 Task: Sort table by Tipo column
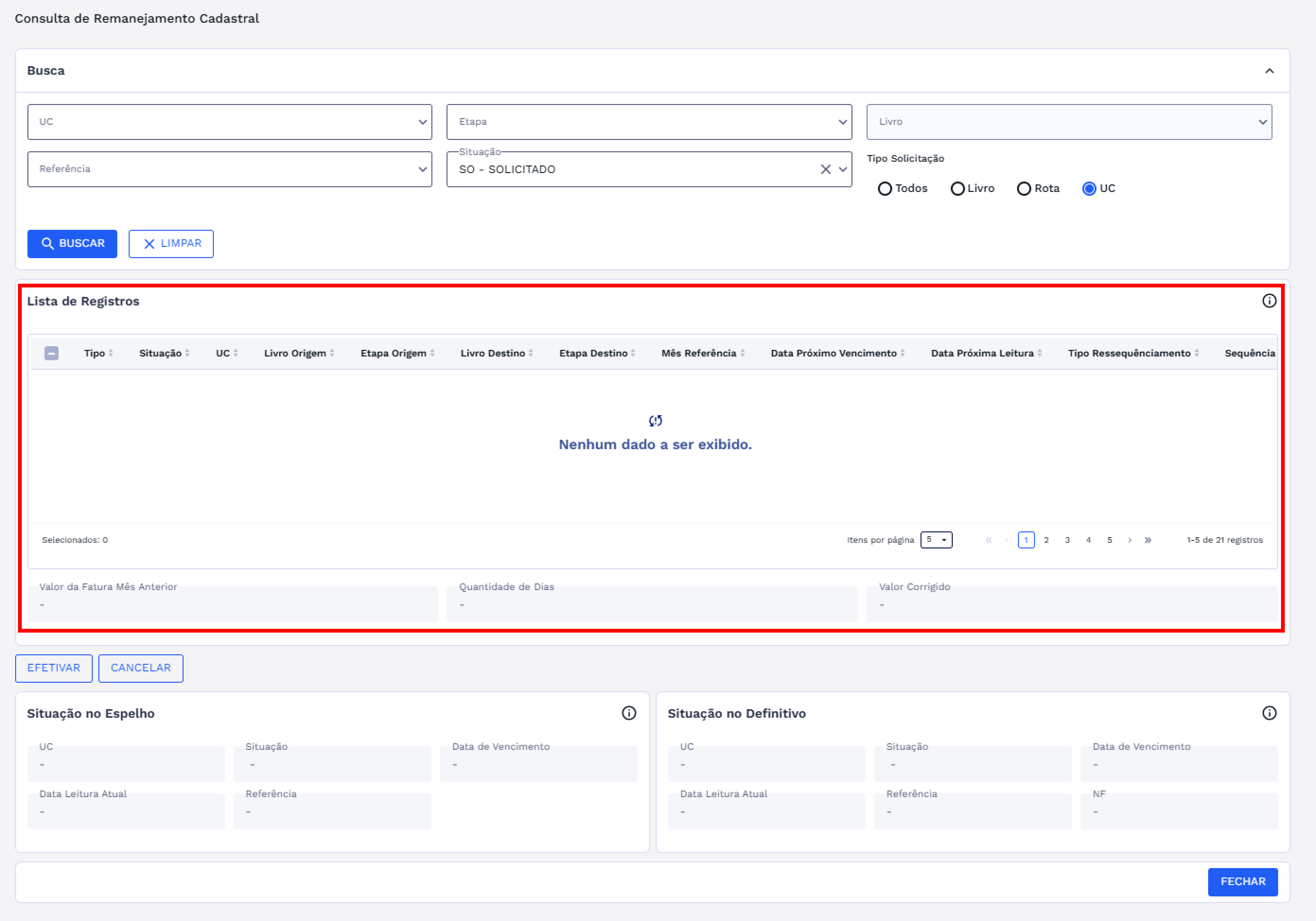pos(98,353)
